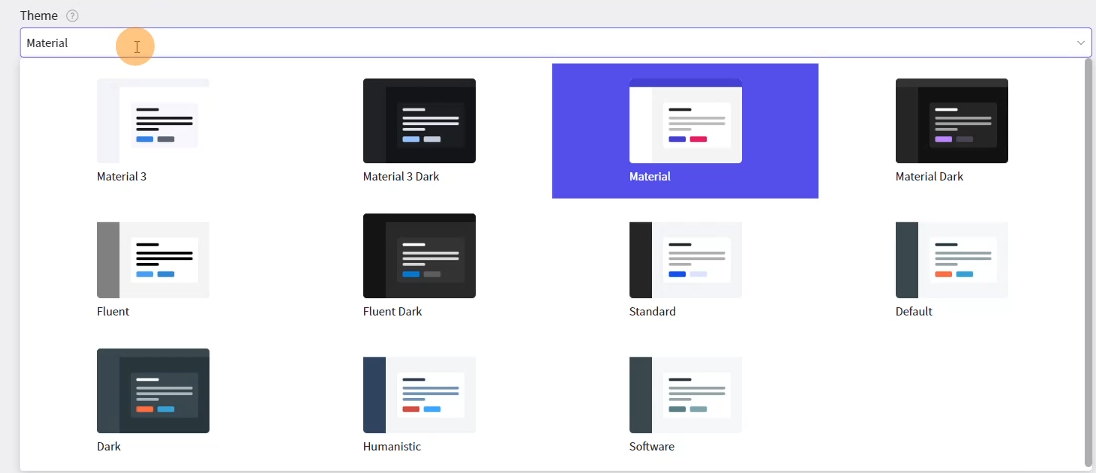Viewport: 1096px width, 473px height.
Task: Click the Fluent label text
Action: 113,312
